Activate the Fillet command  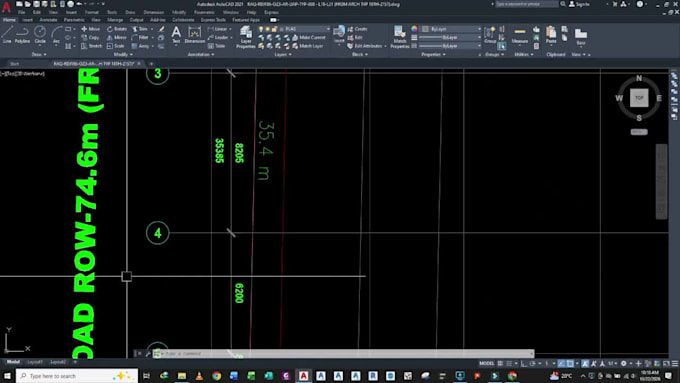140,37
